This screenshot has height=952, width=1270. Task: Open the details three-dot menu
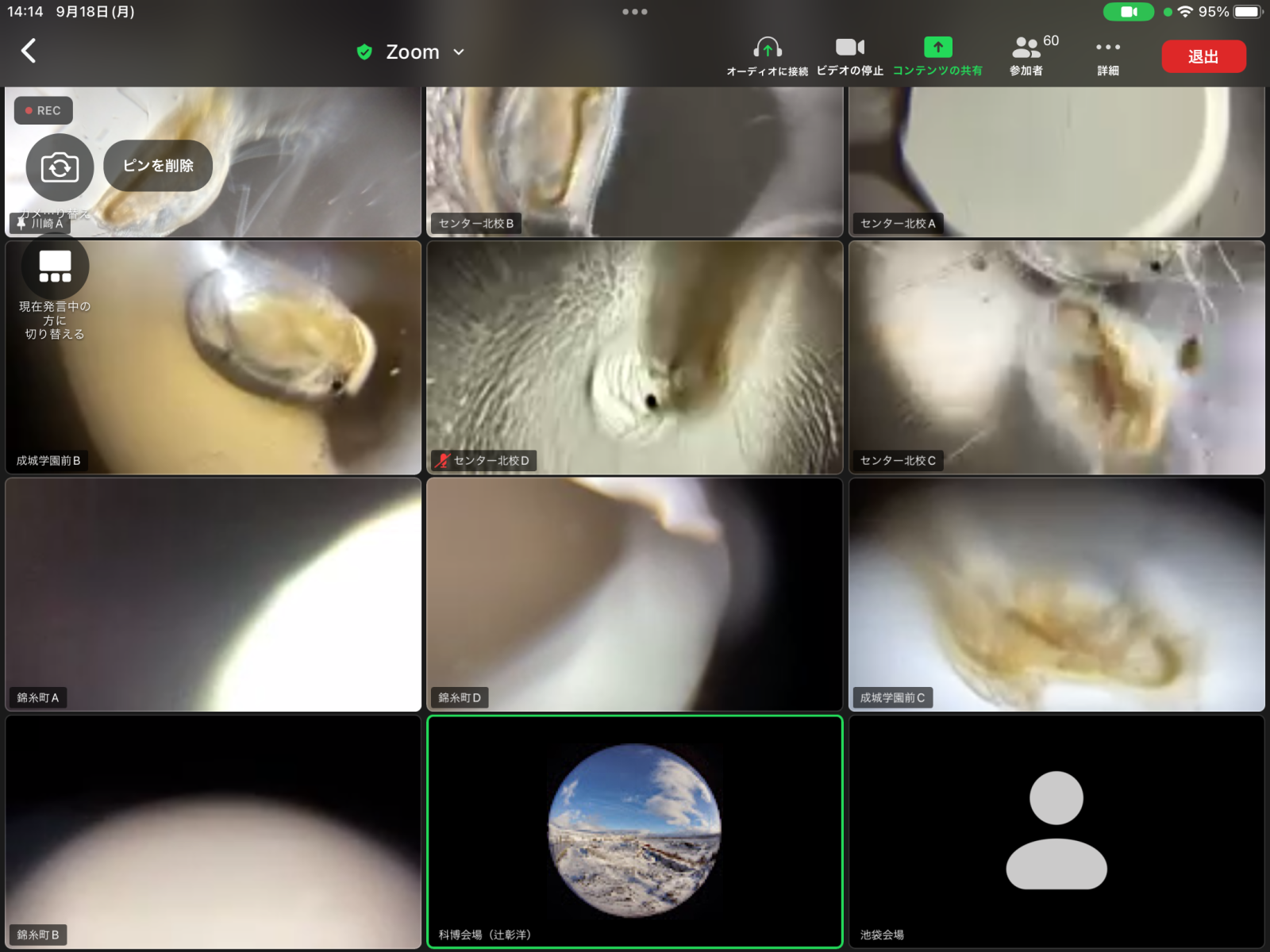point(1107,48)
